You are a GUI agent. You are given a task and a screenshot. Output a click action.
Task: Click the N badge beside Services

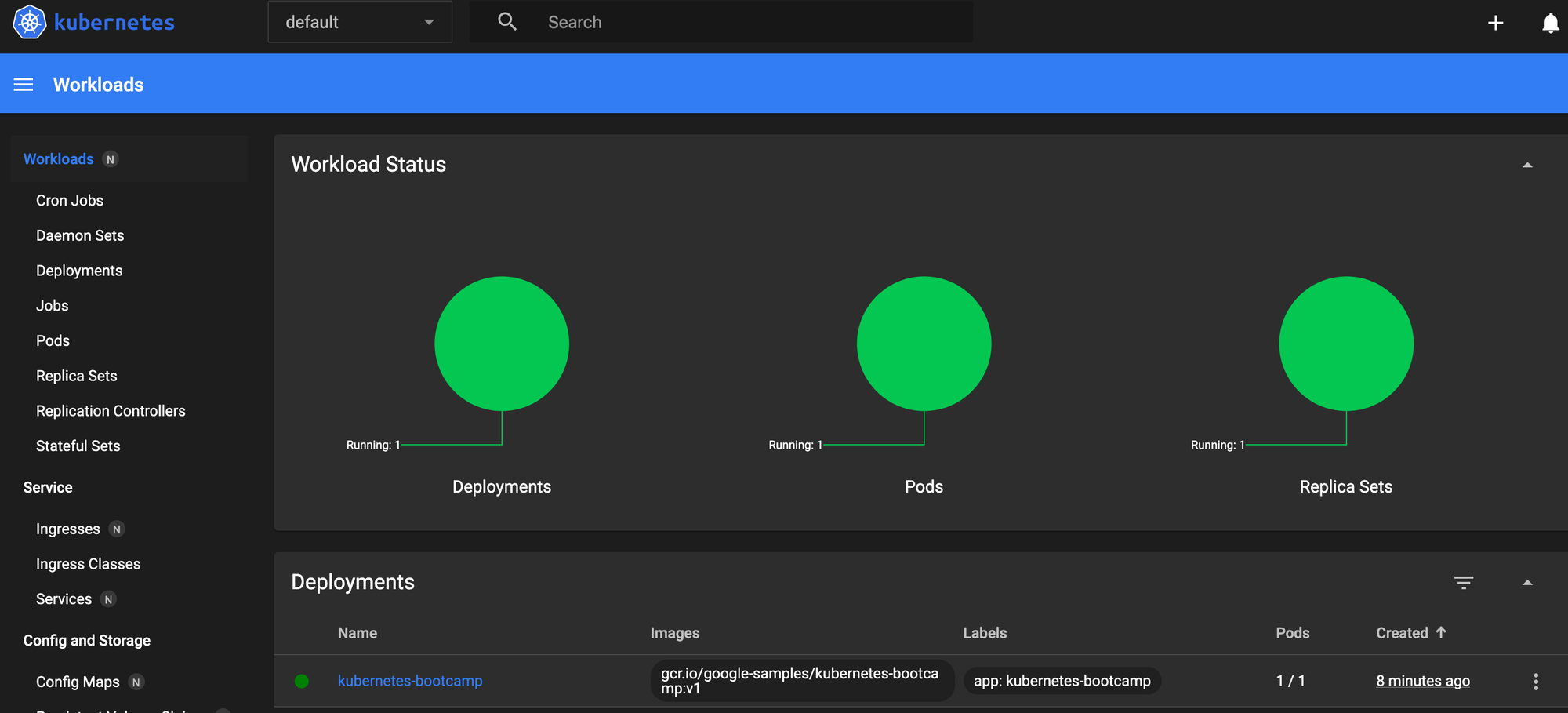pos(108,599)
